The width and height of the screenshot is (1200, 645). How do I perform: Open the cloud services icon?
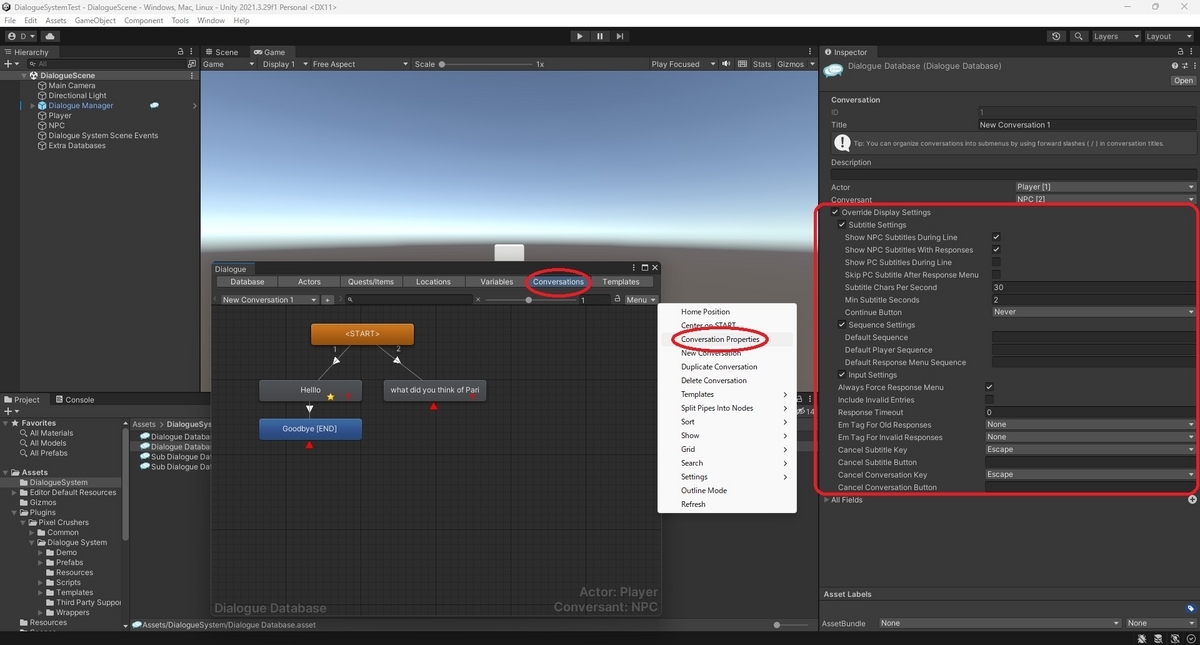(50, 36)
